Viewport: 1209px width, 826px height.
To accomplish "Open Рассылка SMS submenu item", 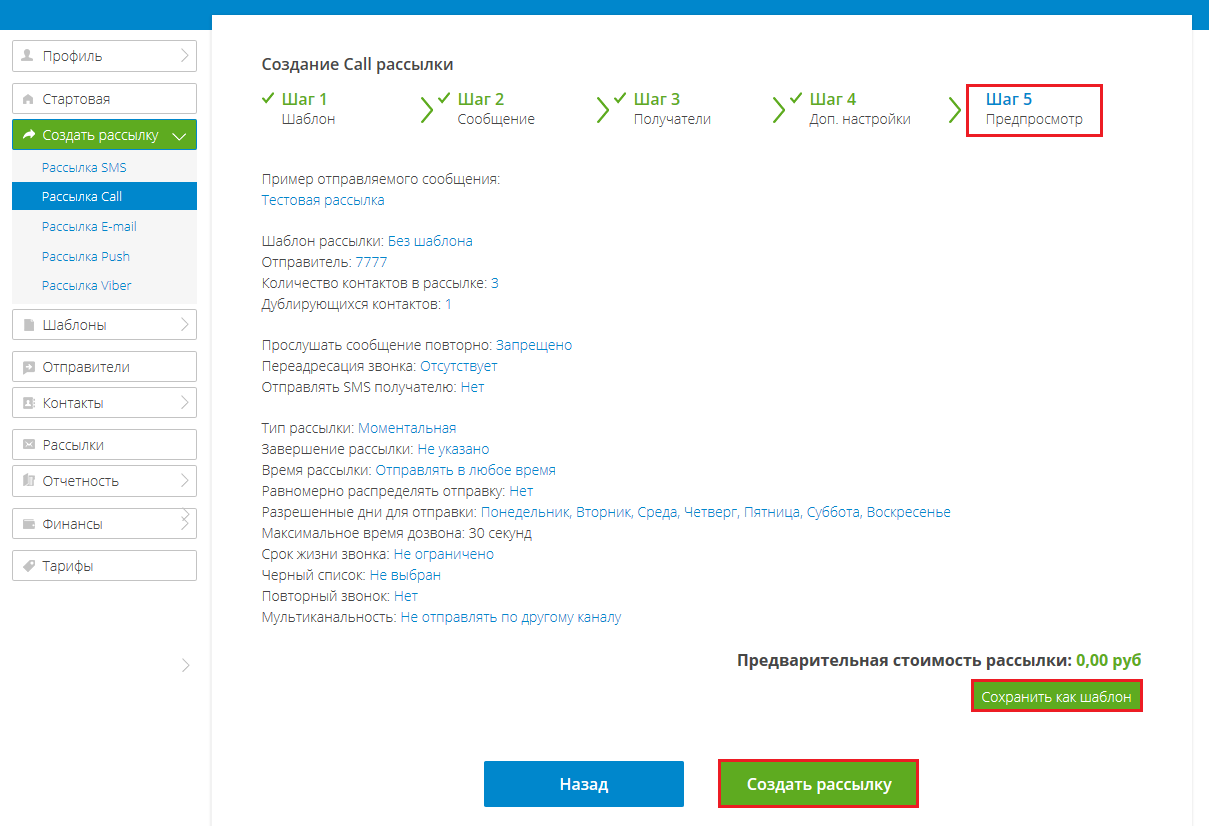I will [x=84, y=168].
